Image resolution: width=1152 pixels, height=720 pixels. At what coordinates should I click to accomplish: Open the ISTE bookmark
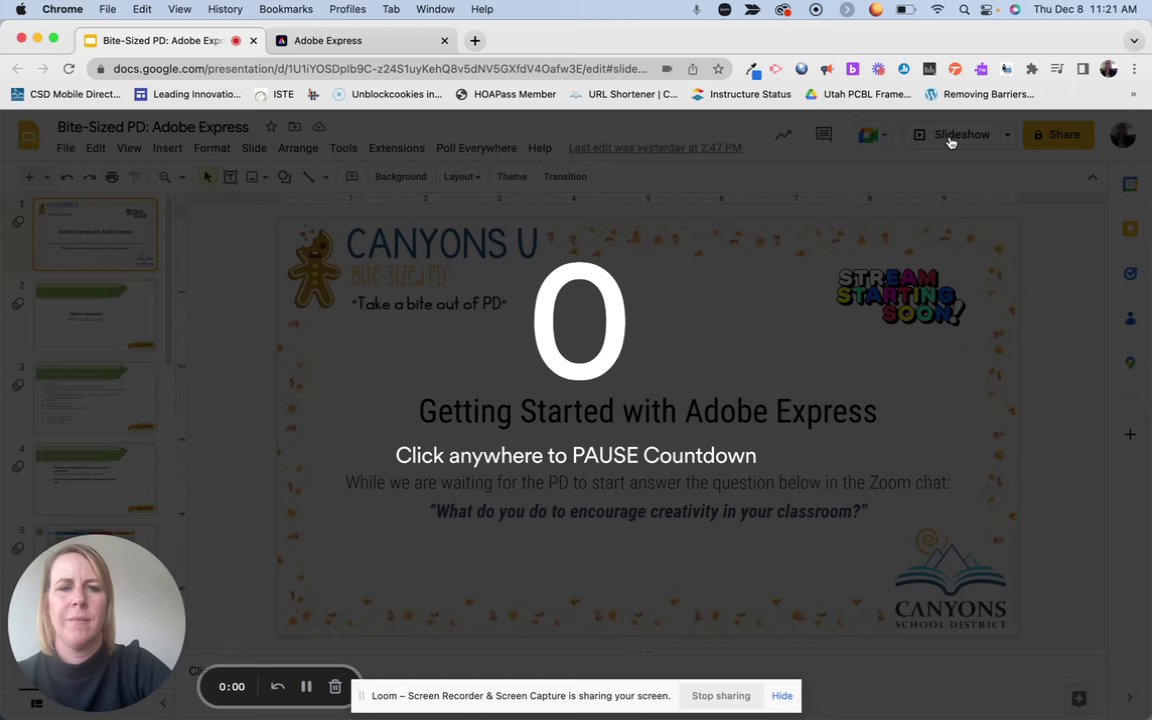274,94
